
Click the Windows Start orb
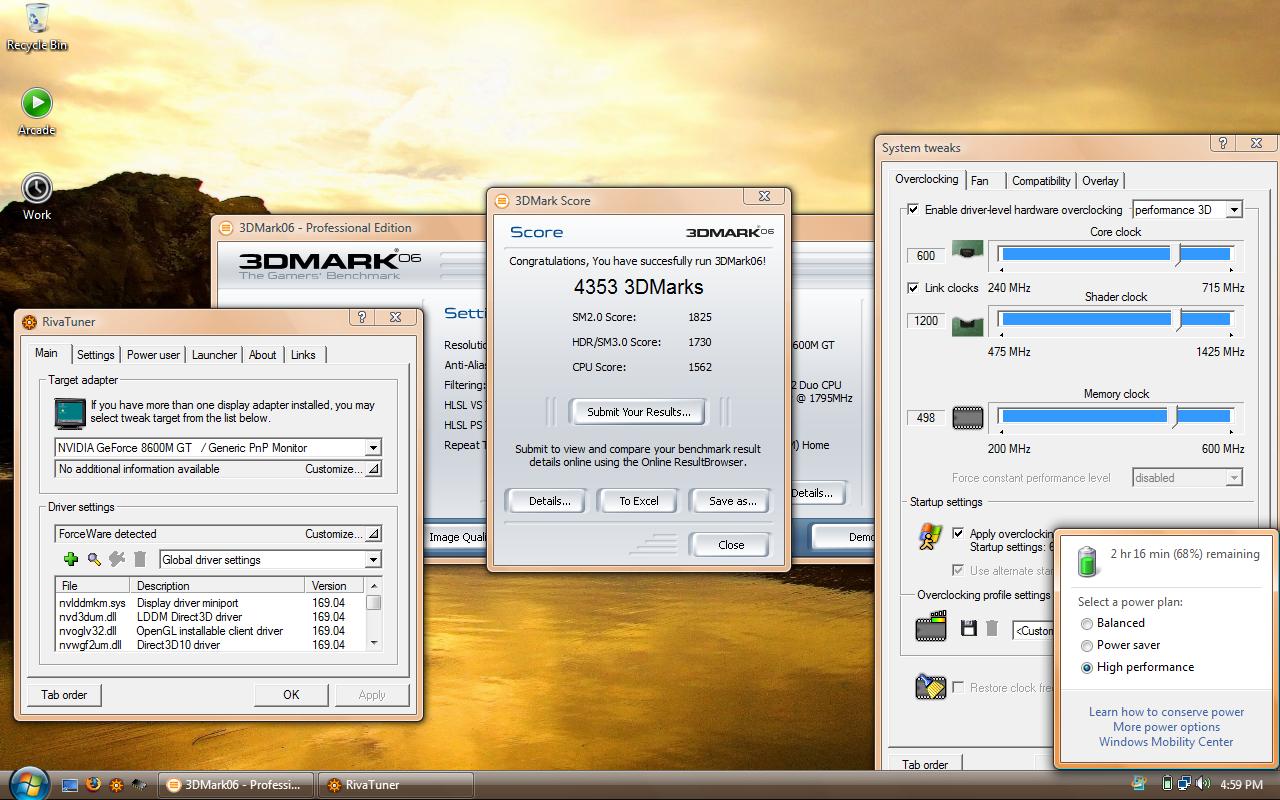(27, 782)
